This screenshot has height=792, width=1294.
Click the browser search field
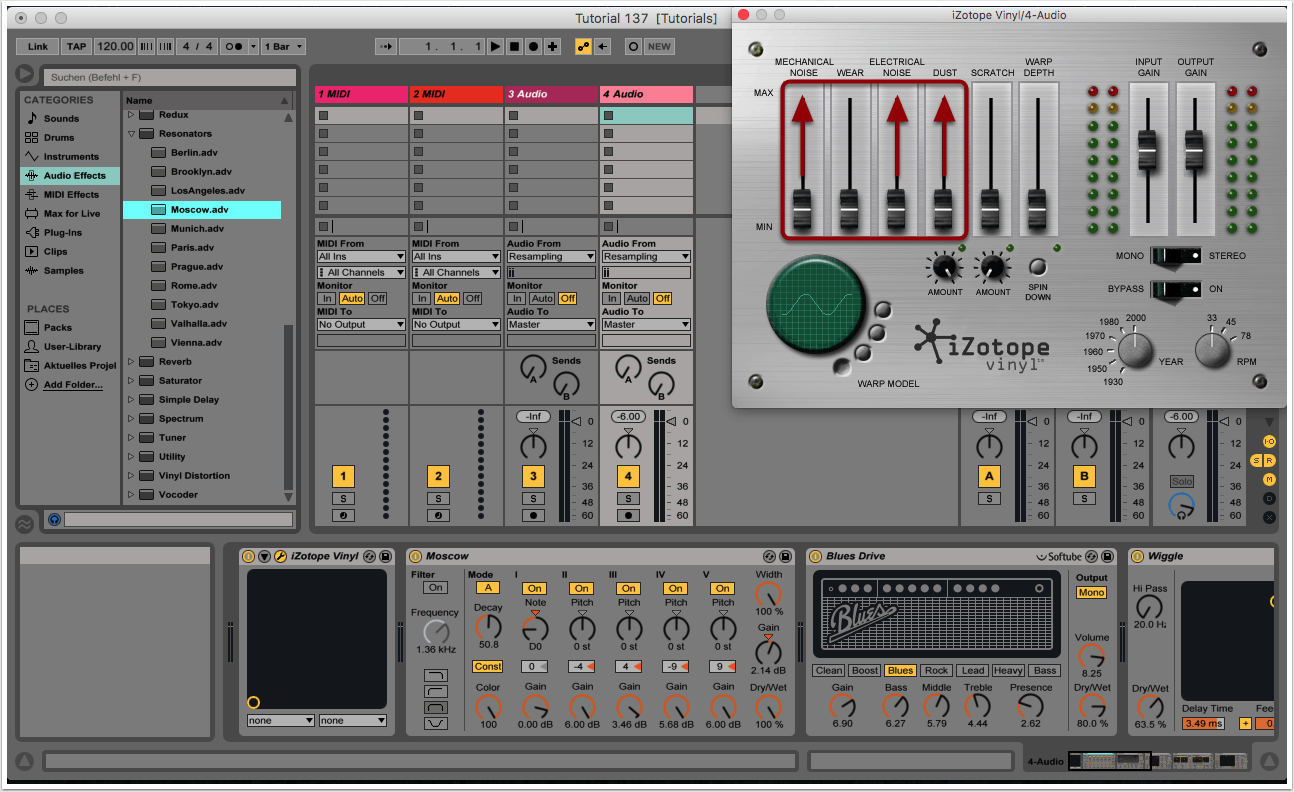pos(168,77)
